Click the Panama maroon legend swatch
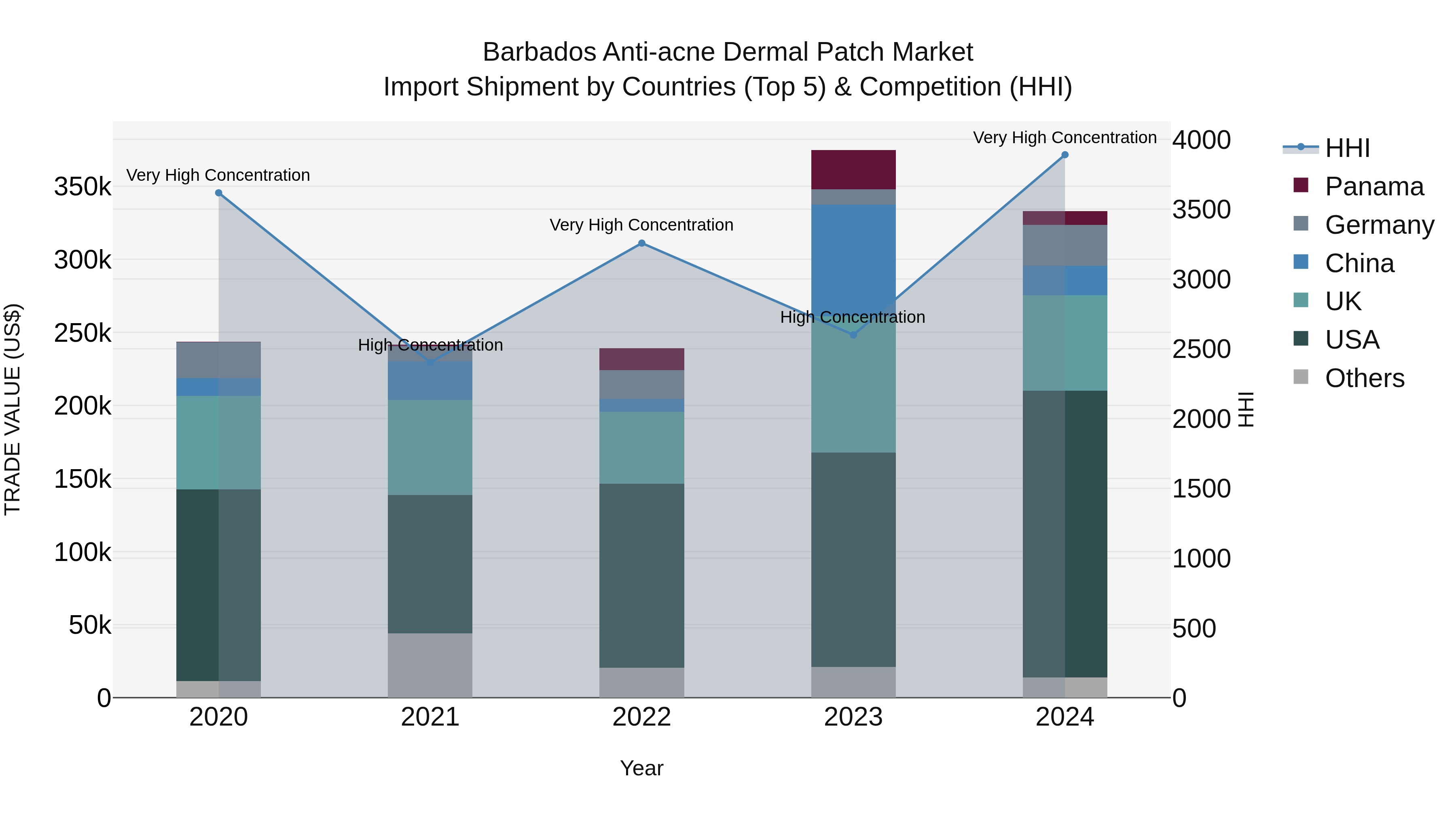1456x819 pixels. (1301, 185)
